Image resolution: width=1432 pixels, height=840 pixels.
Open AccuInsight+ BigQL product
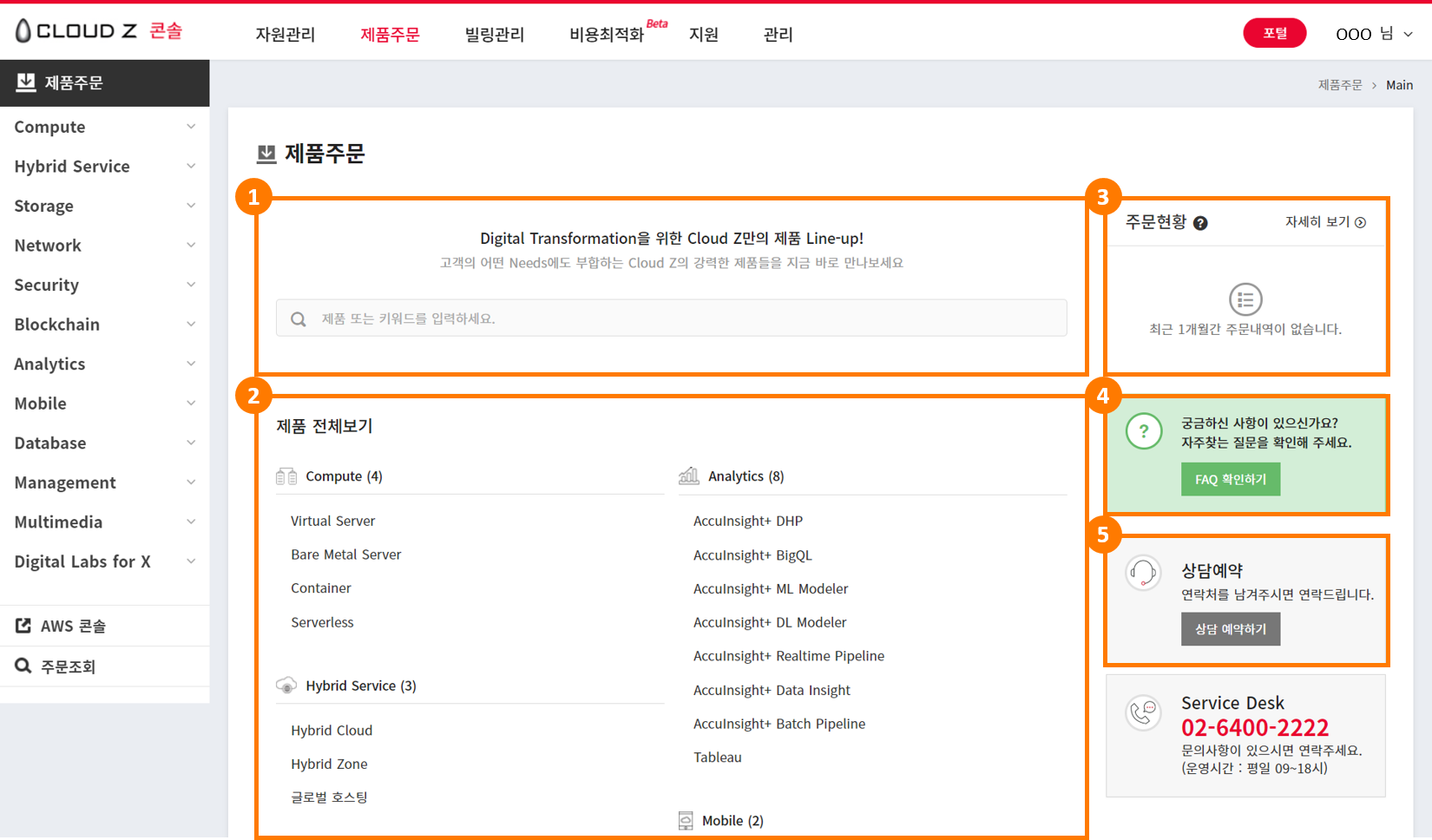tap(752, 555)
